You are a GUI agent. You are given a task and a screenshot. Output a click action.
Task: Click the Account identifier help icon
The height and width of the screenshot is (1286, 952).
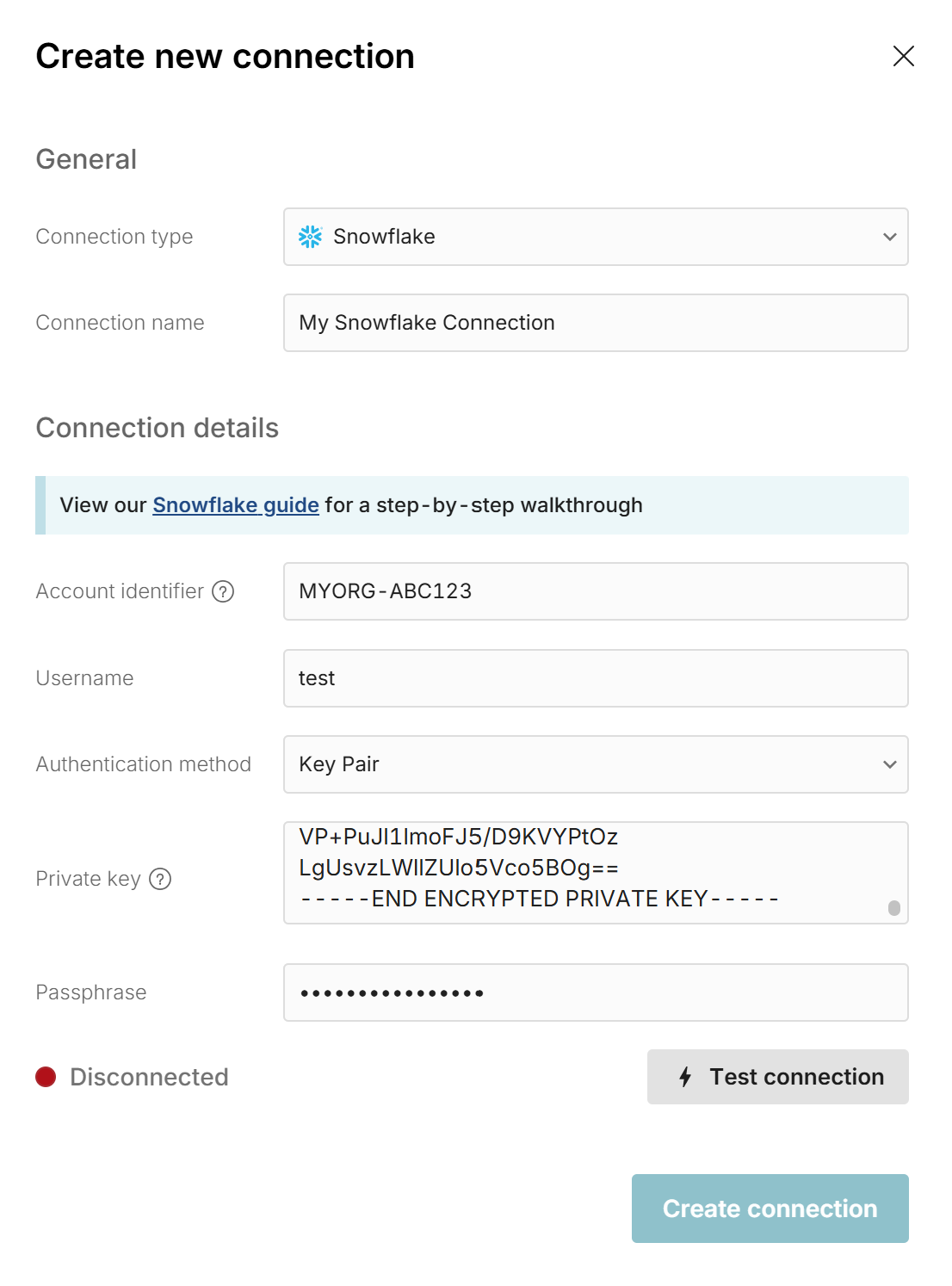click(x=223, y=591)
